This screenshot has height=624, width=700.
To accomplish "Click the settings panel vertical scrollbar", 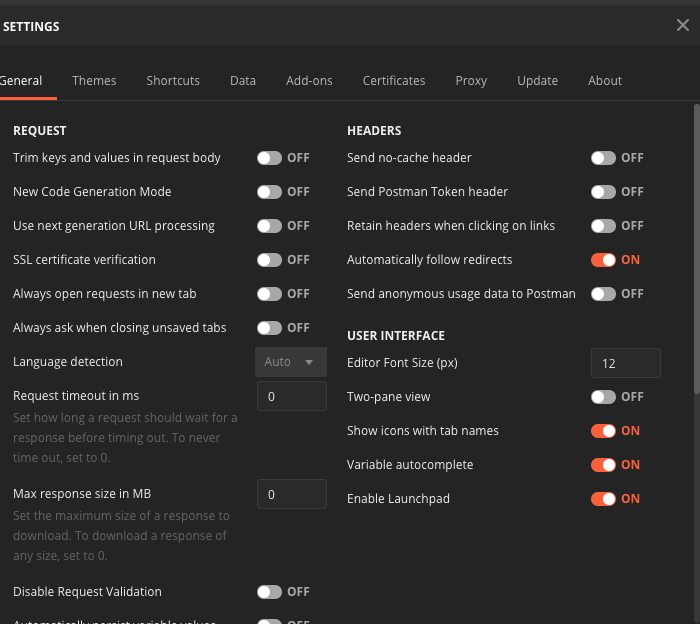I will coord(696,249).
